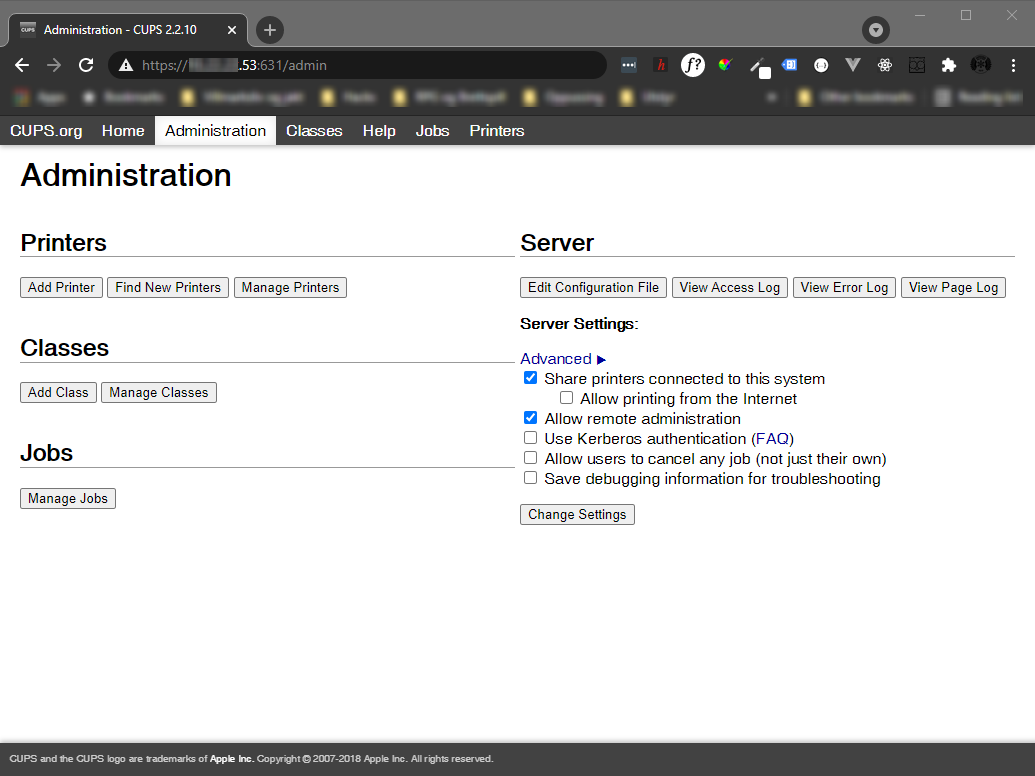
Task: Reload the CUPS admin page
Action: (86, 65)
